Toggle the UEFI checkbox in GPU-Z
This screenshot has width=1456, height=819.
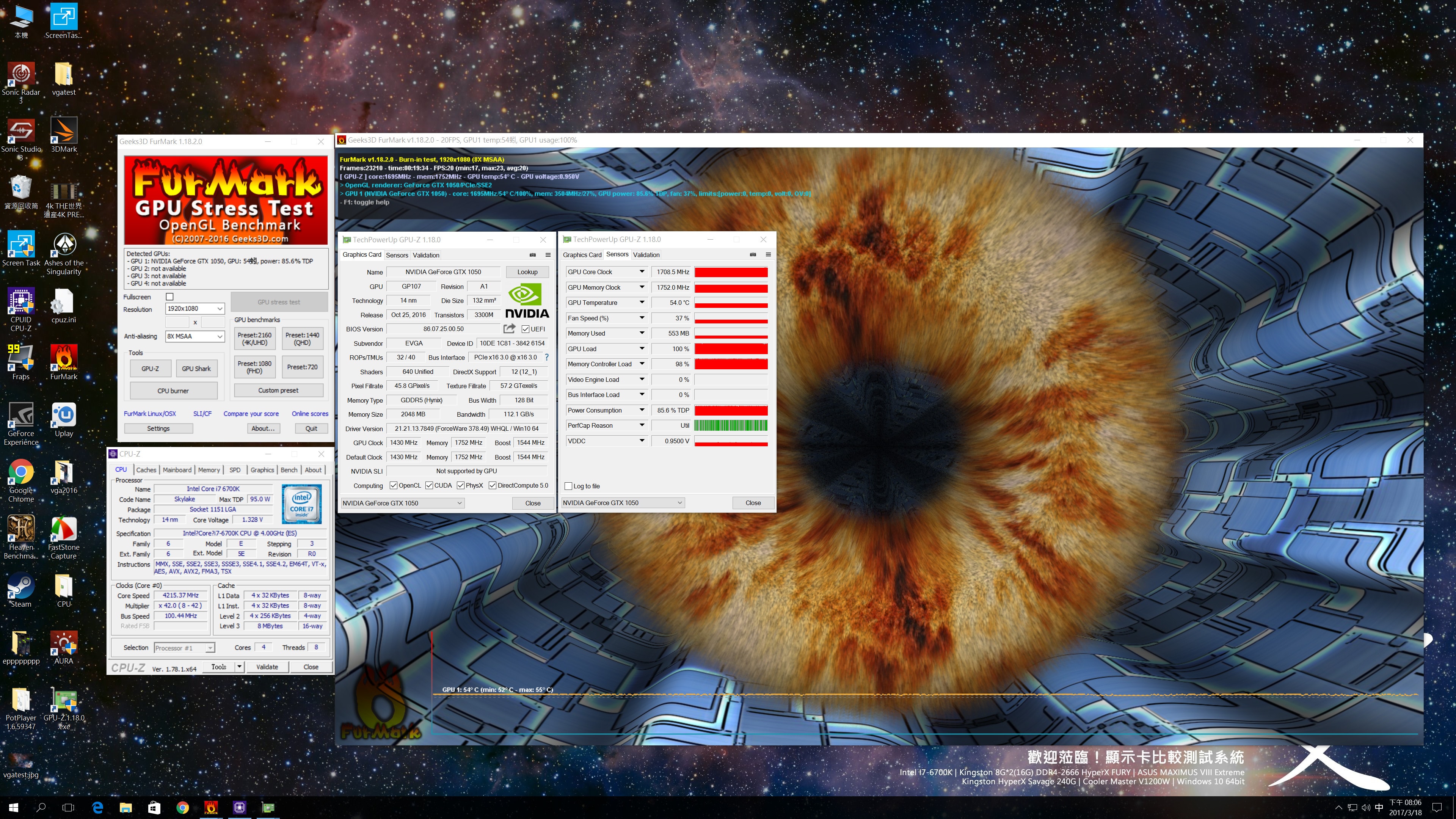pyautogui.click(x=526, y=329)
